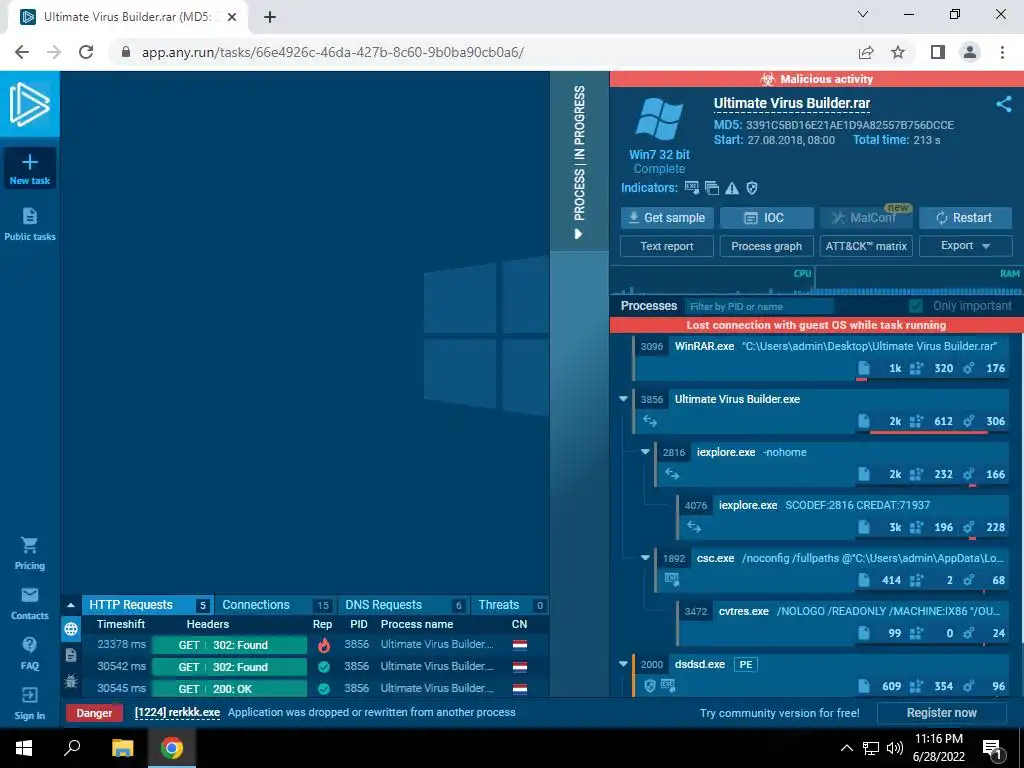Screen dimensions: 1024x768
Task: Open the rerkkk.exe danger link
Action: point(177,712)
